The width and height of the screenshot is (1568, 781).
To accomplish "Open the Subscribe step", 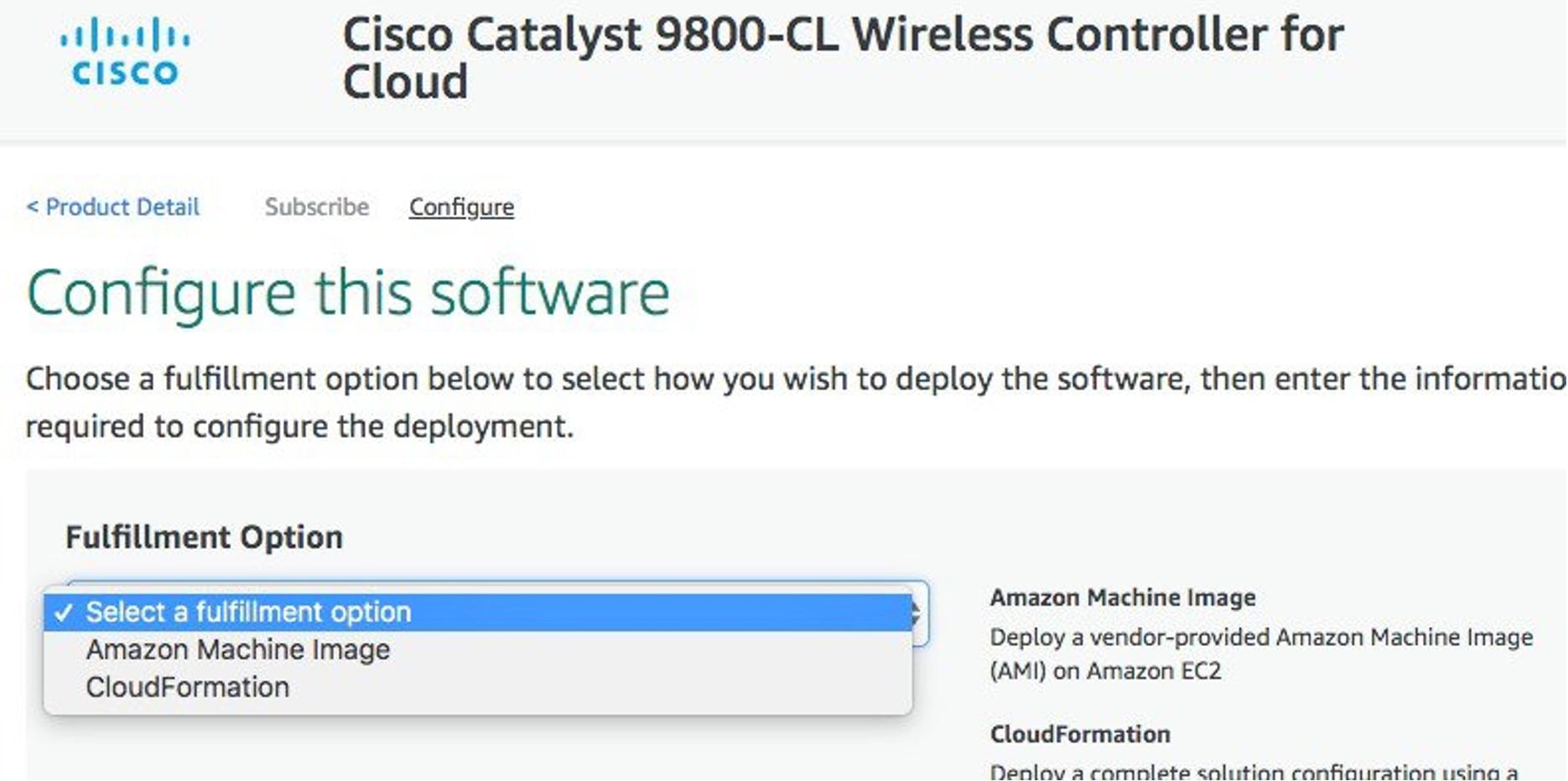I will pos(316,207).
